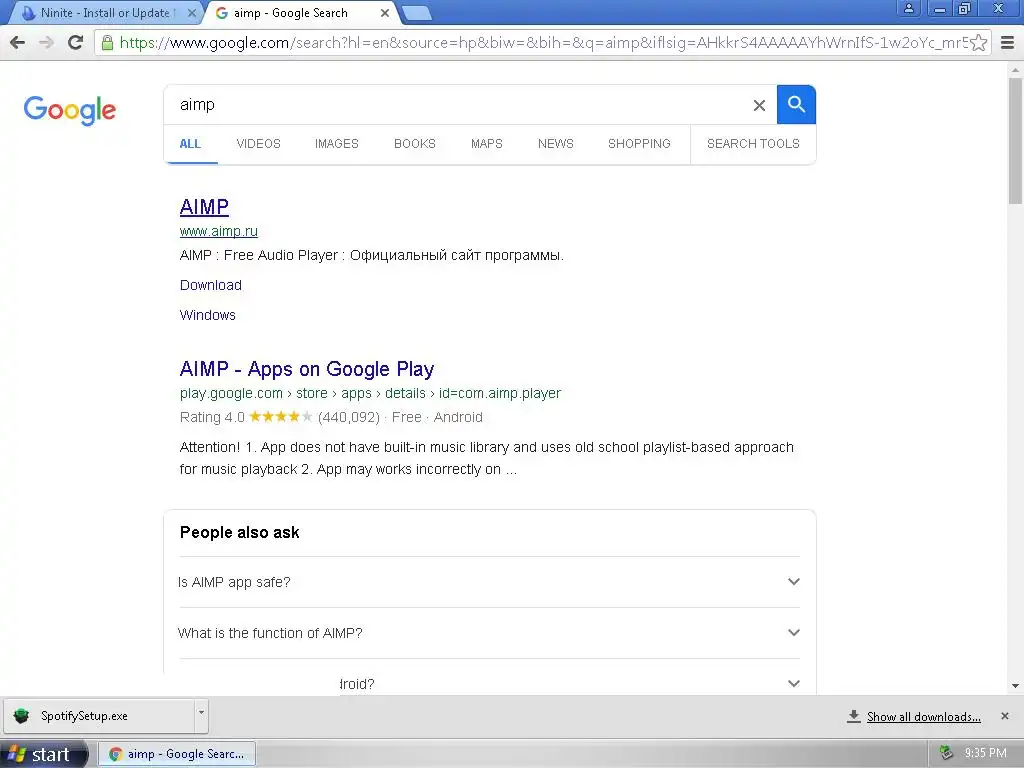
Task: Select the BOOKS search tab
Action: coord(415,144)
